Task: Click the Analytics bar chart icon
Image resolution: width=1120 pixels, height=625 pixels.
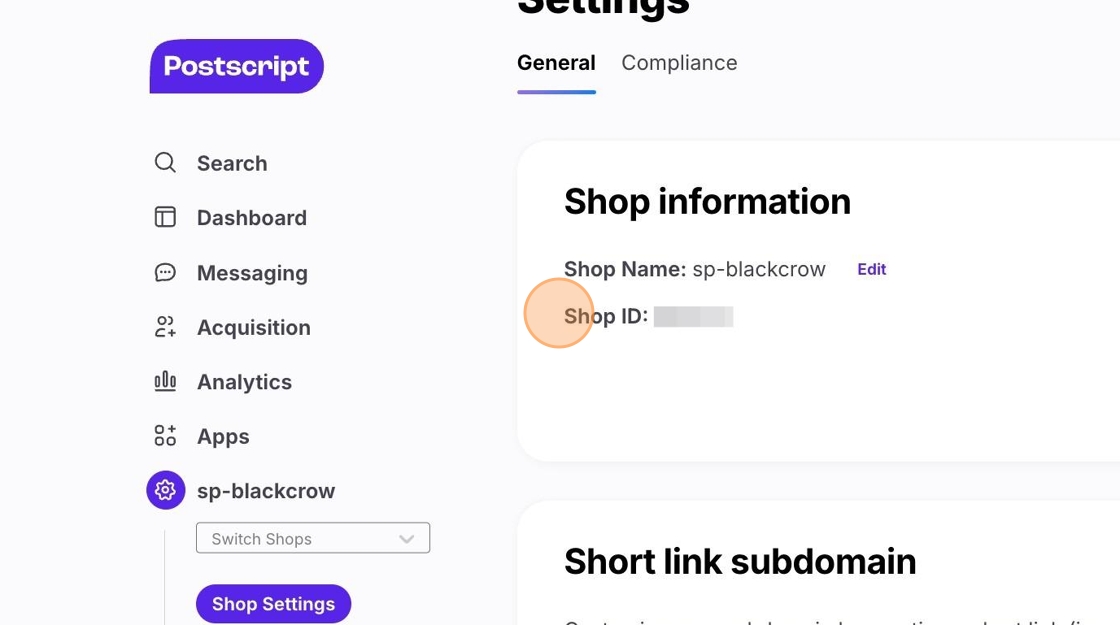Action: 165,381
